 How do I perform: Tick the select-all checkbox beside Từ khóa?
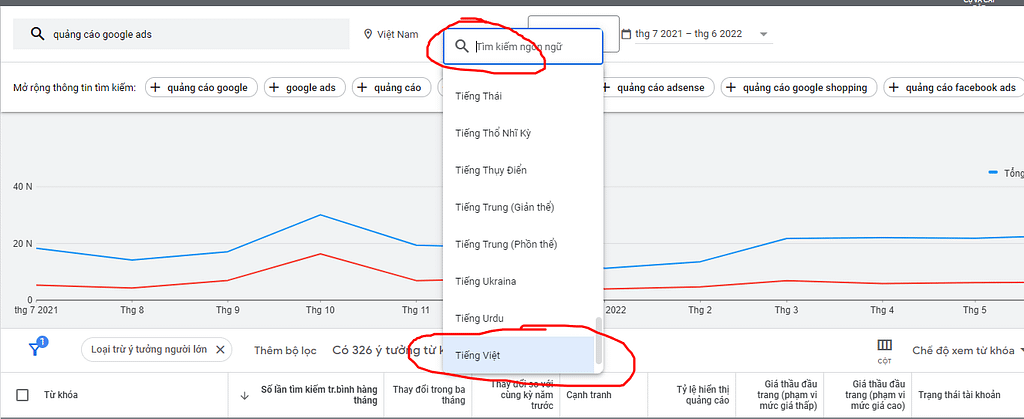tap(23, 395)
